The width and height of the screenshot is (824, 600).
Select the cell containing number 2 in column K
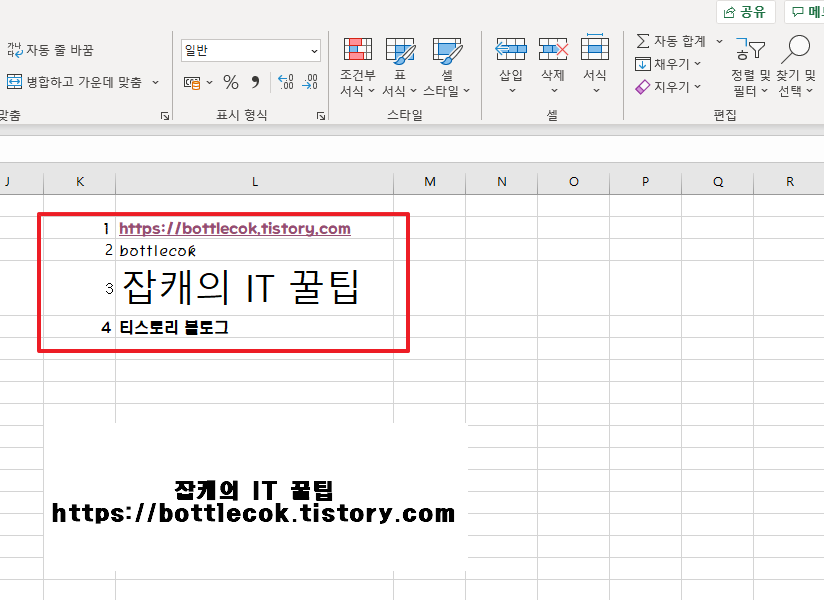pos(79,250)
